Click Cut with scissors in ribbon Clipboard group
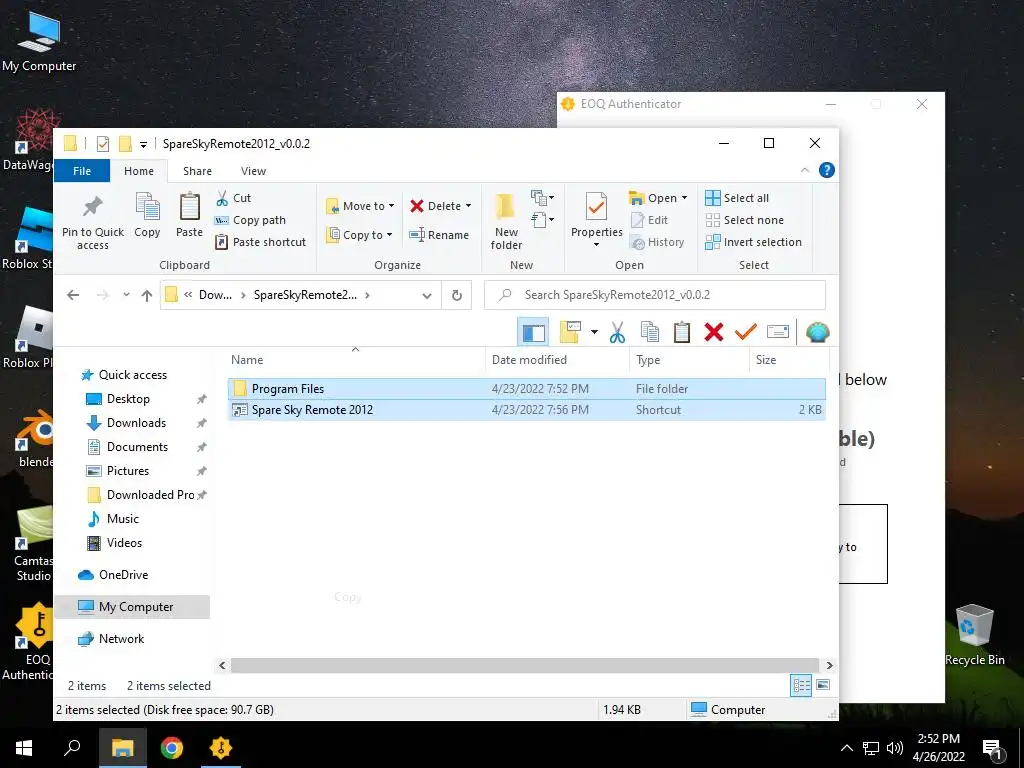 (x=234, y=198)
